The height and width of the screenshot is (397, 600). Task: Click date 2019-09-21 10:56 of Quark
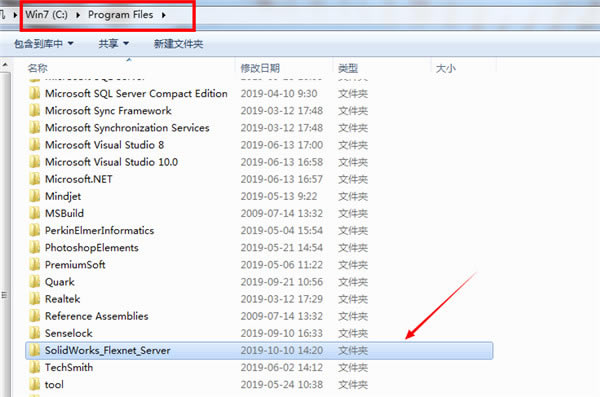(282, 282)
